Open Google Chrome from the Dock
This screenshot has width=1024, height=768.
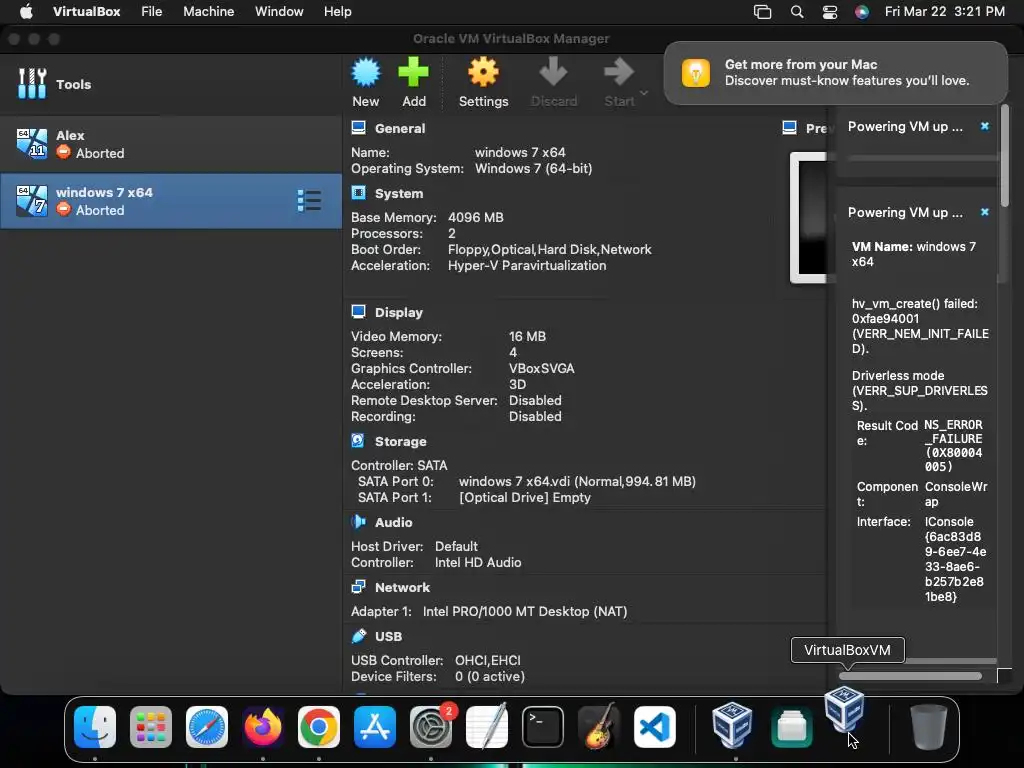319,727
